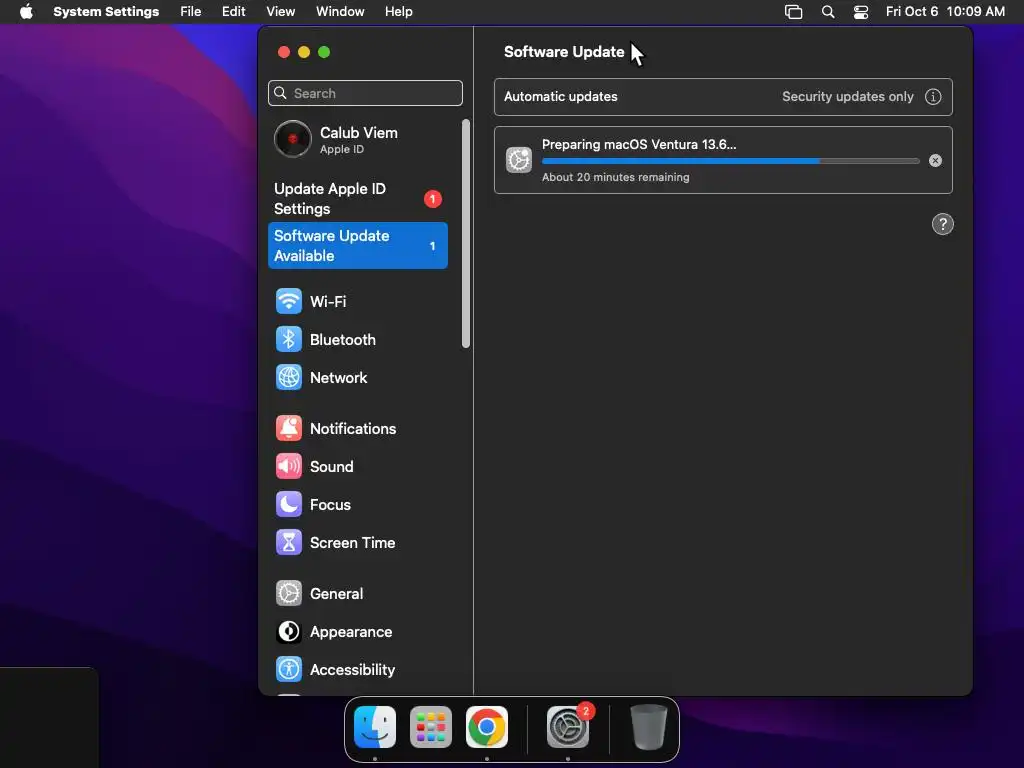
Task: Click the Preparing macOS Ventura 13.6 text
Action: pyautogui.click(x=639, y=144)
